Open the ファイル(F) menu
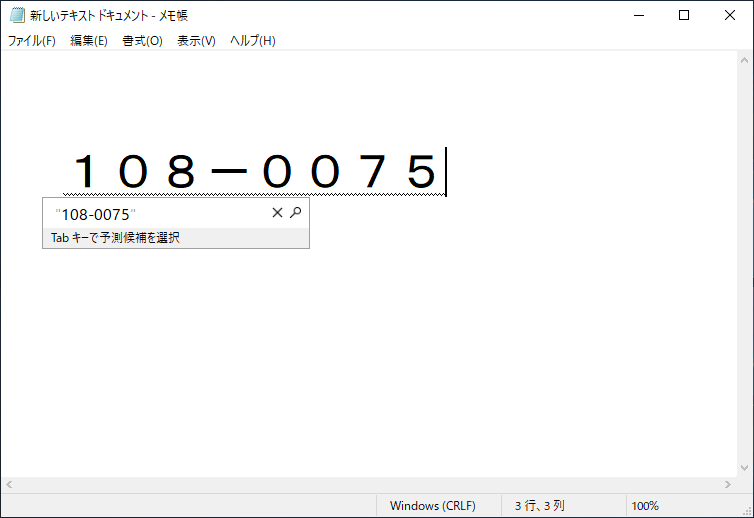 click(32, 41)
